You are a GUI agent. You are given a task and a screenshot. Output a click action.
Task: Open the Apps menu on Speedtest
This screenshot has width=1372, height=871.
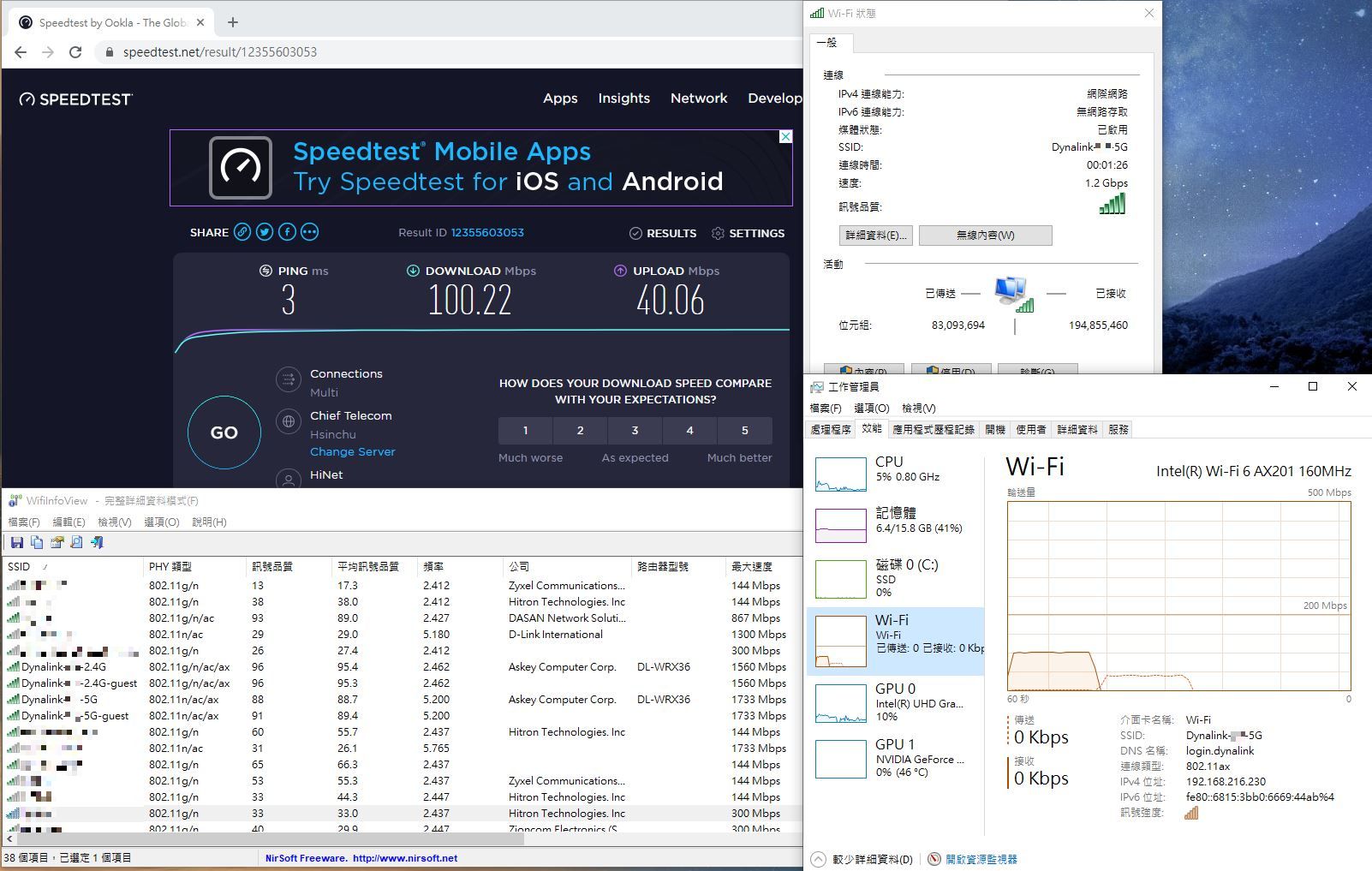tap(560, 98)
